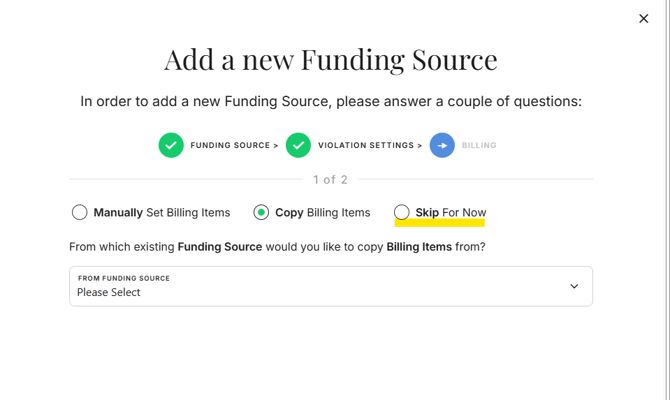Click the question text about copying Billing Items
The image size is (670, 400).
[277, 246]
